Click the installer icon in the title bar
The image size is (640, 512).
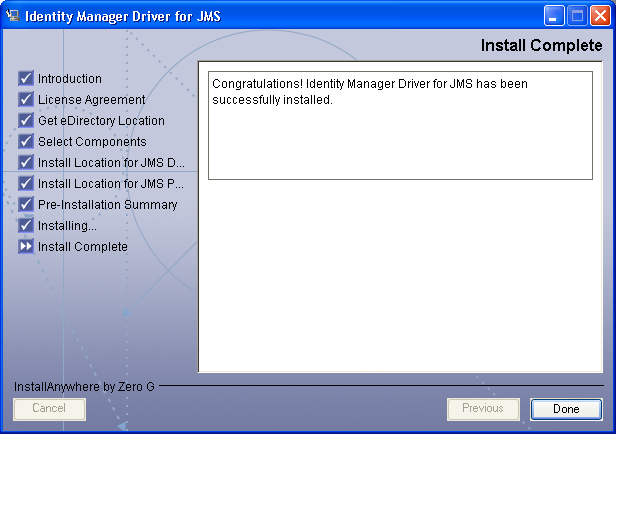pyautogui.click(x=13, y=16)
